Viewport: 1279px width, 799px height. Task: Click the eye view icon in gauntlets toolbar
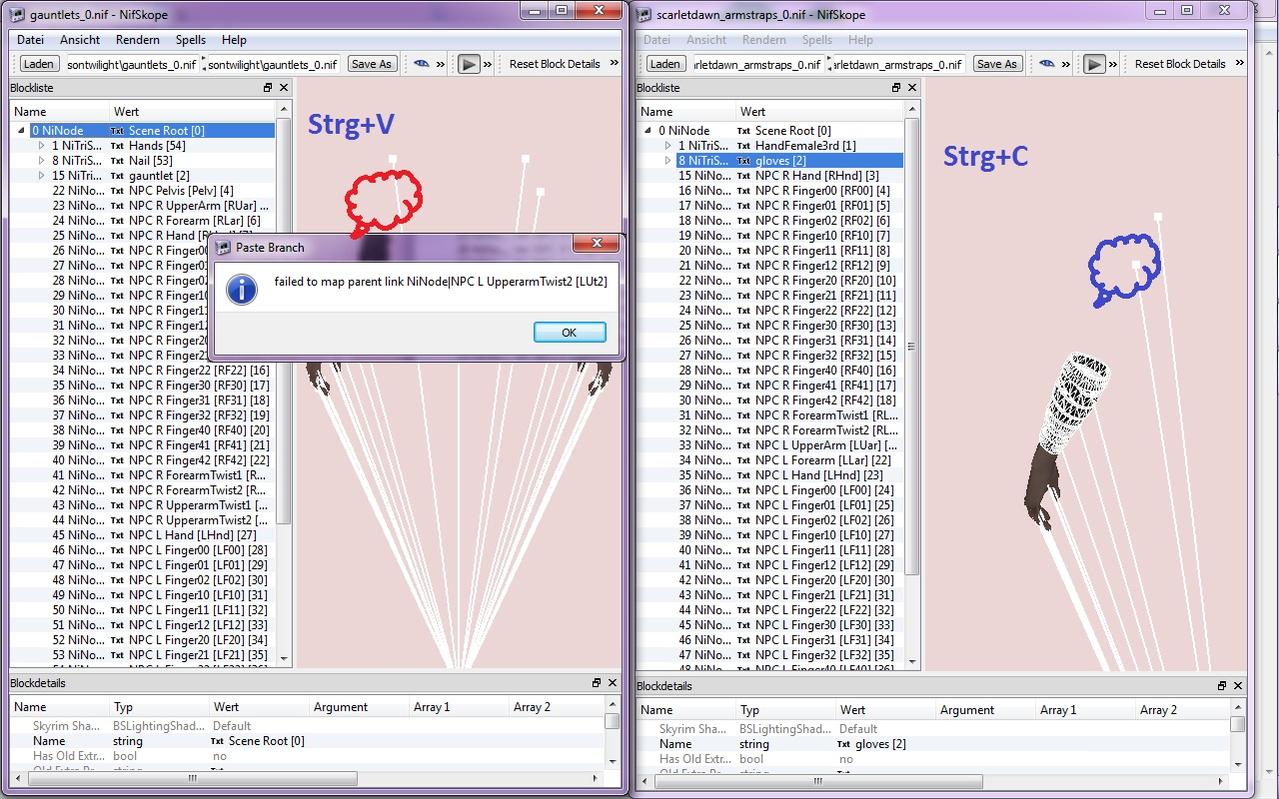click(x=421, y=64)
